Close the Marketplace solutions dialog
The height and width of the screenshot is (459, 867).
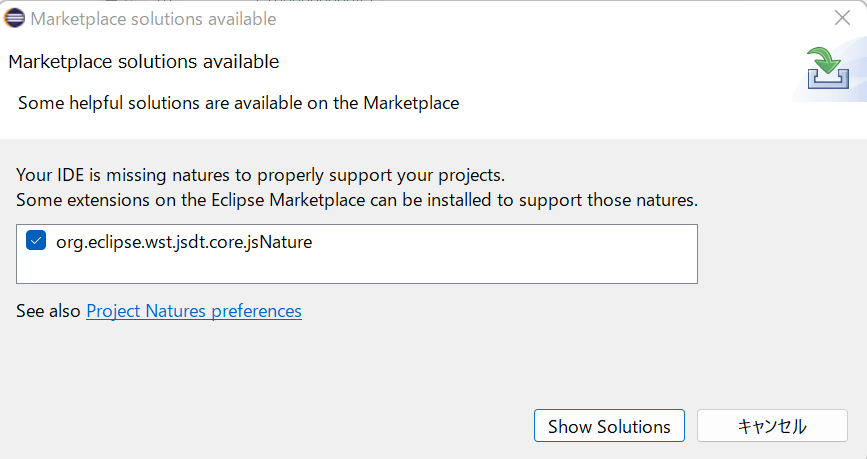pos(842,18)
